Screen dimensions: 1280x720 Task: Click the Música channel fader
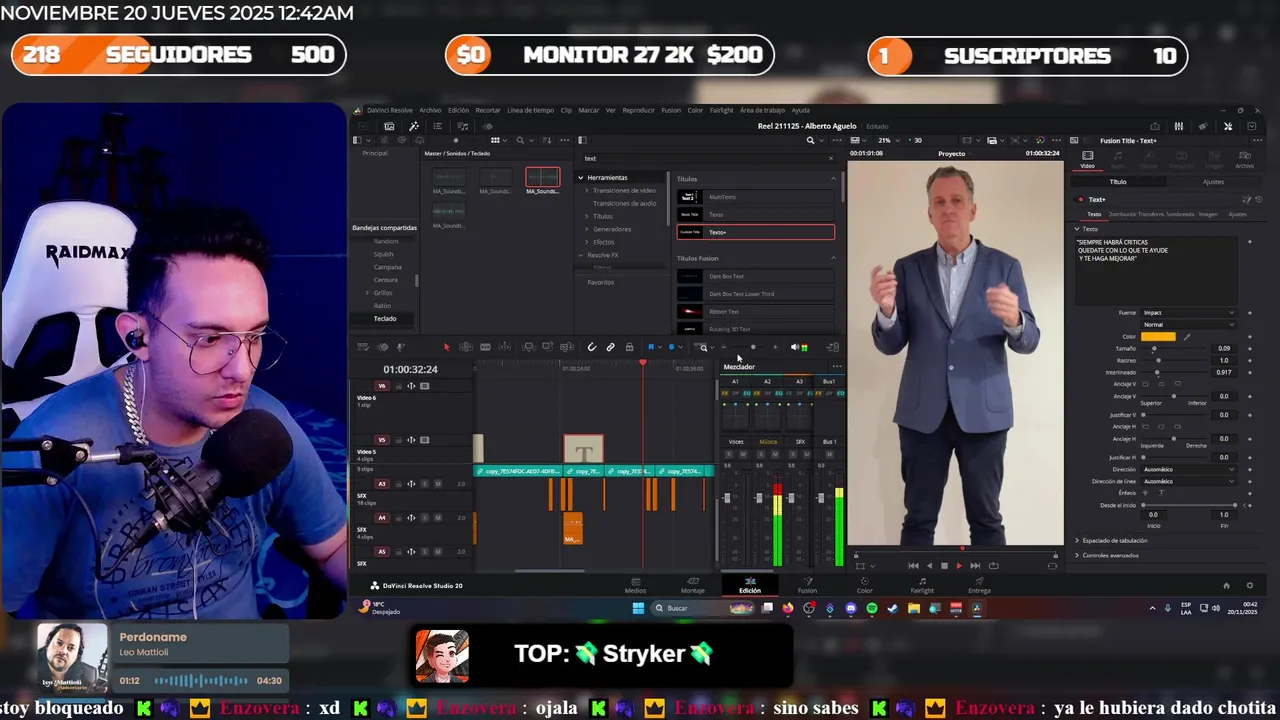(759, 497)
